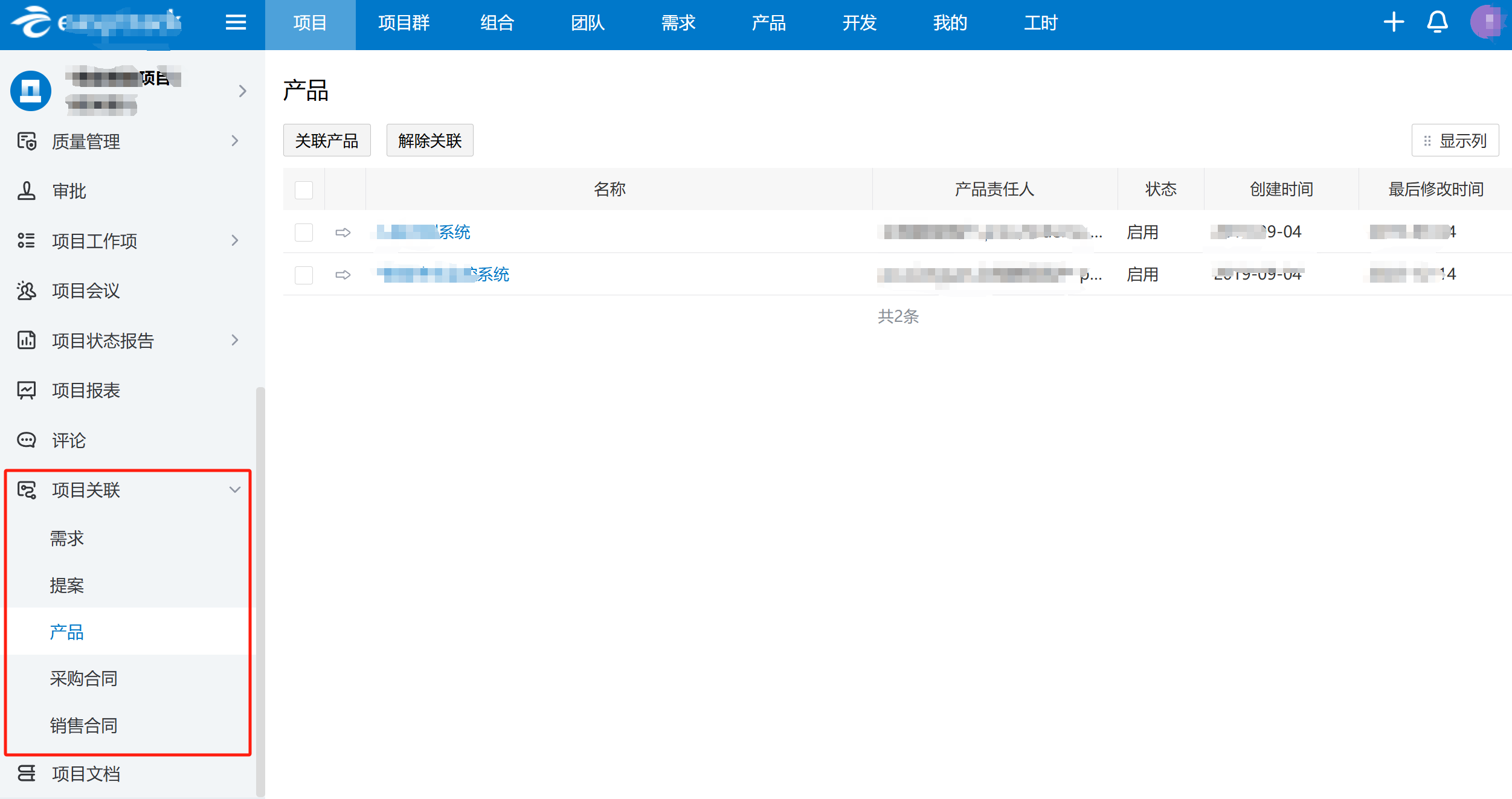Click the arrow icon in first product row
The image size is (1512, 799).
(x=343, y=233)
